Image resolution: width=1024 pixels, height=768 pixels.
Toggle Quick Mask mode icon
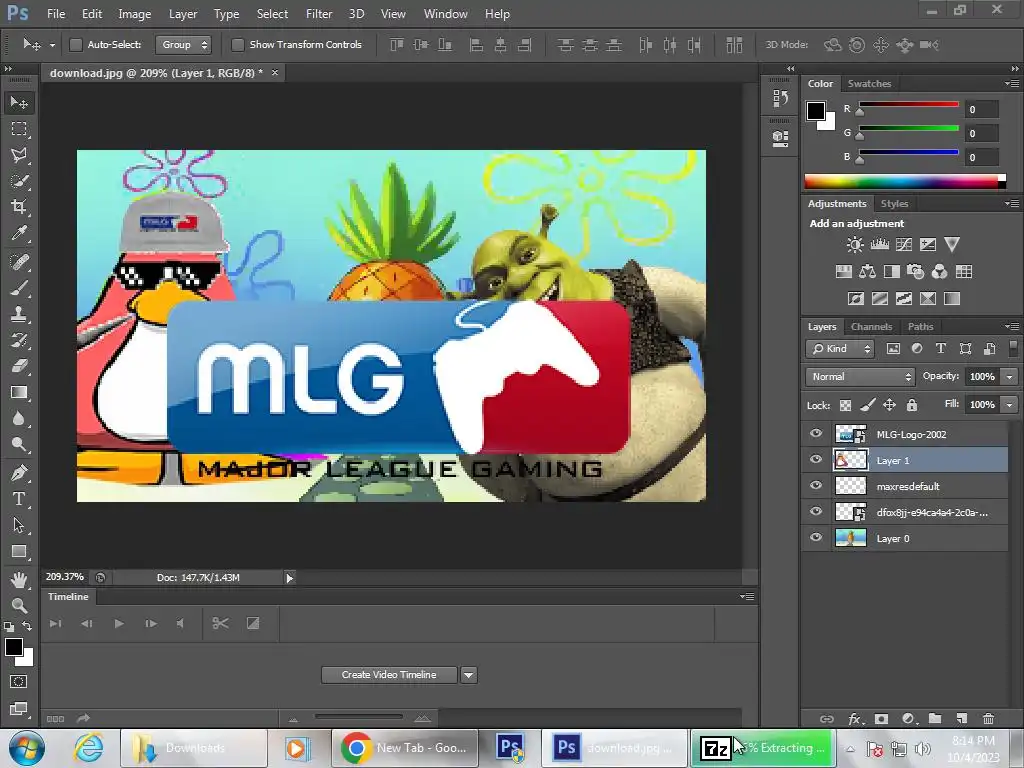(18, 682)
